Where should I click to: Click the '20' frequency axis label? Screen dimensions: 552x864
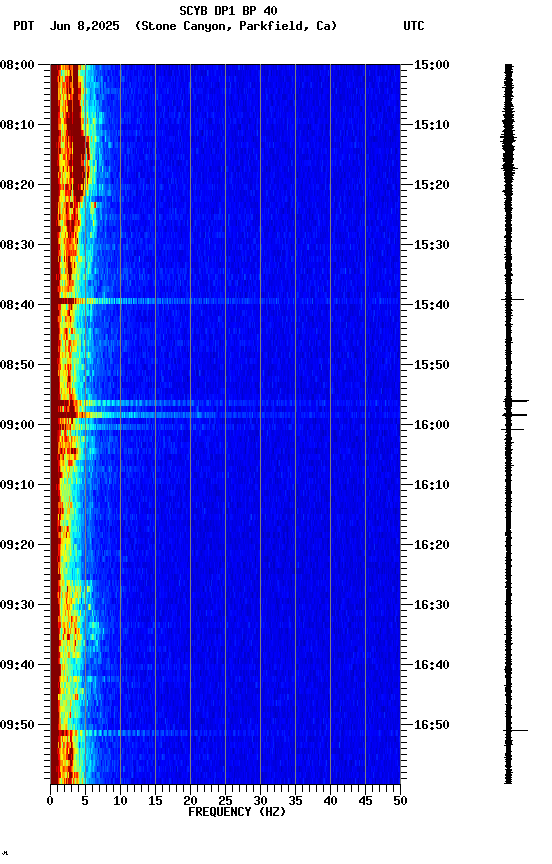190,801
